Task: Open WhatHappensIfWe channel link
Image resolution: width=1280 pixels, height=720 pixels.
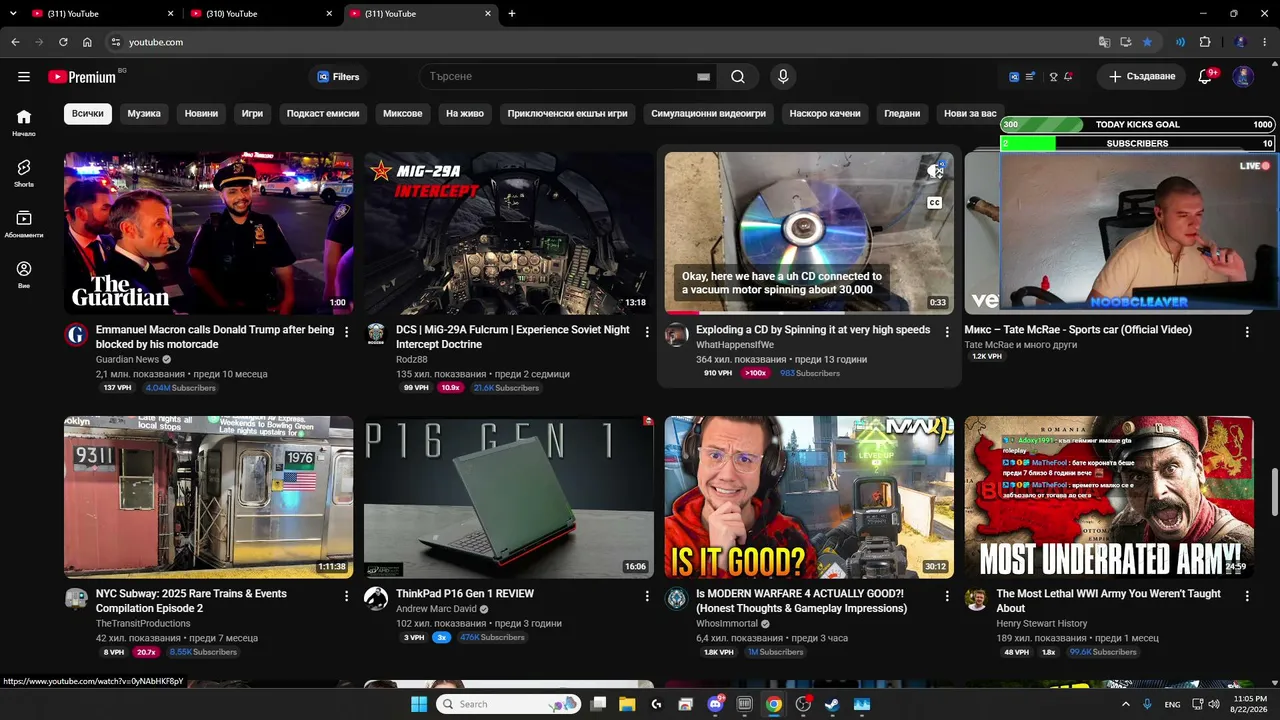Action: click(735, 345)
